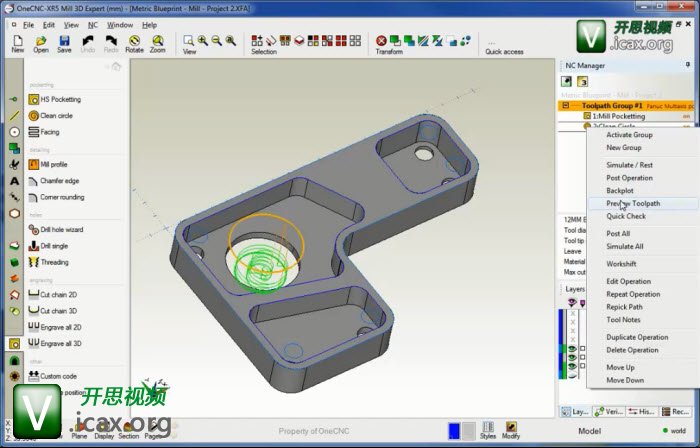Switch to the Veri... tab

609,411
